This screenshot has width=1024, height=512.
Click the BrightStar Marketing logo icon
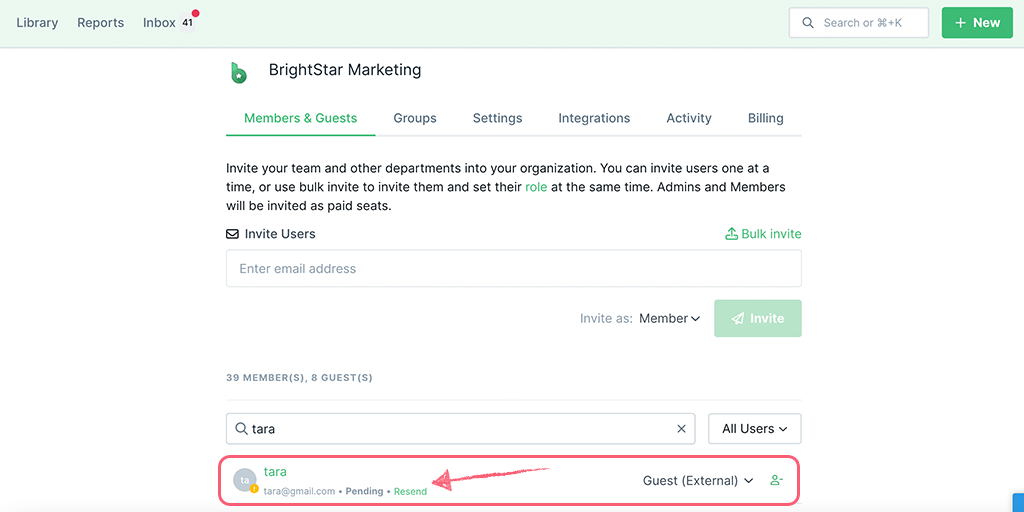click(x=239, y=72)
